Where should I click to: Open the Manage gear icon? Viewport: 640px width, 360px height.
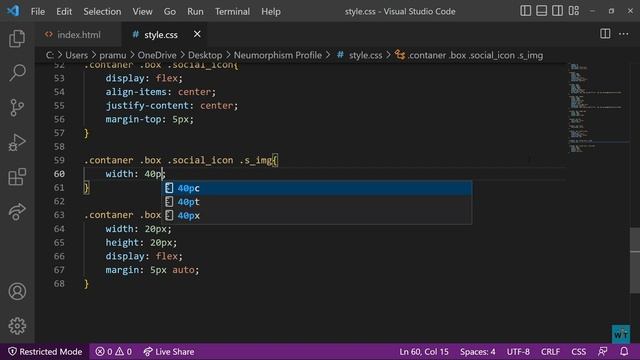pyautogui.click(x=17, y=326)
